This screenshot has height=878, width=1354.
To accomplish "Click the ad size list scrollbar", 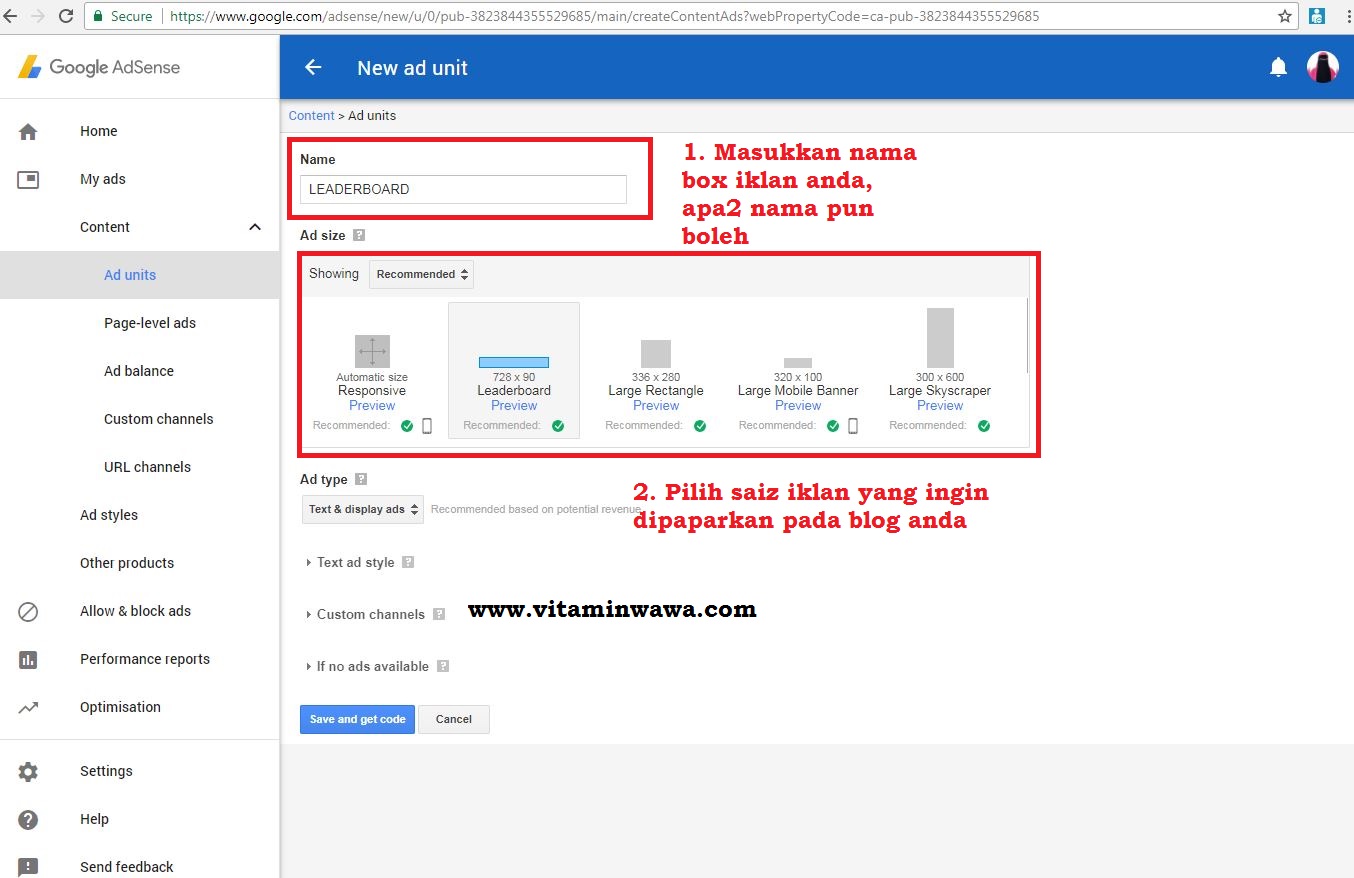I will click(1027, 335).
